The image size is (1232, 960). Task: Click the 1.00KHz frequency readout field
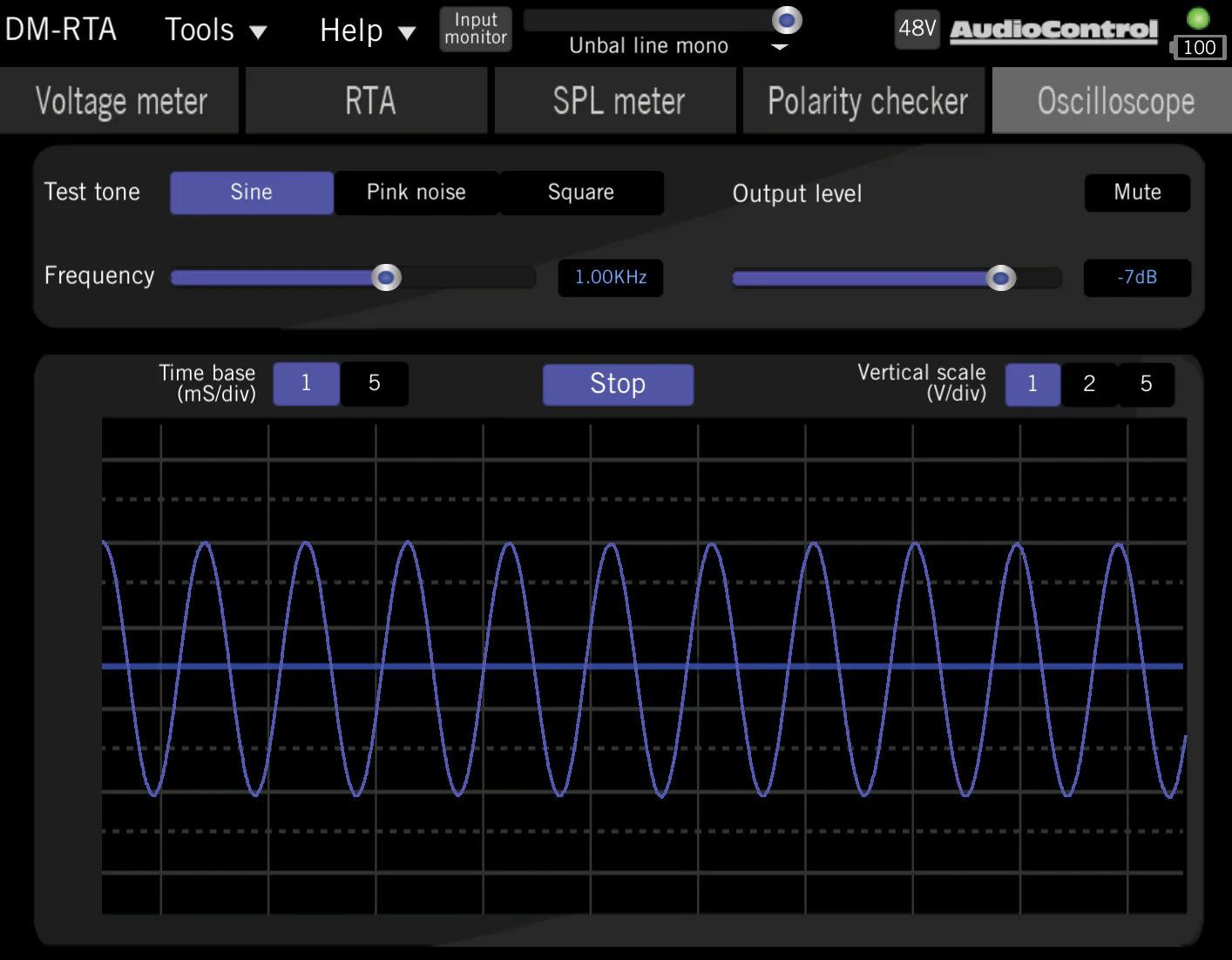(610, 277)
